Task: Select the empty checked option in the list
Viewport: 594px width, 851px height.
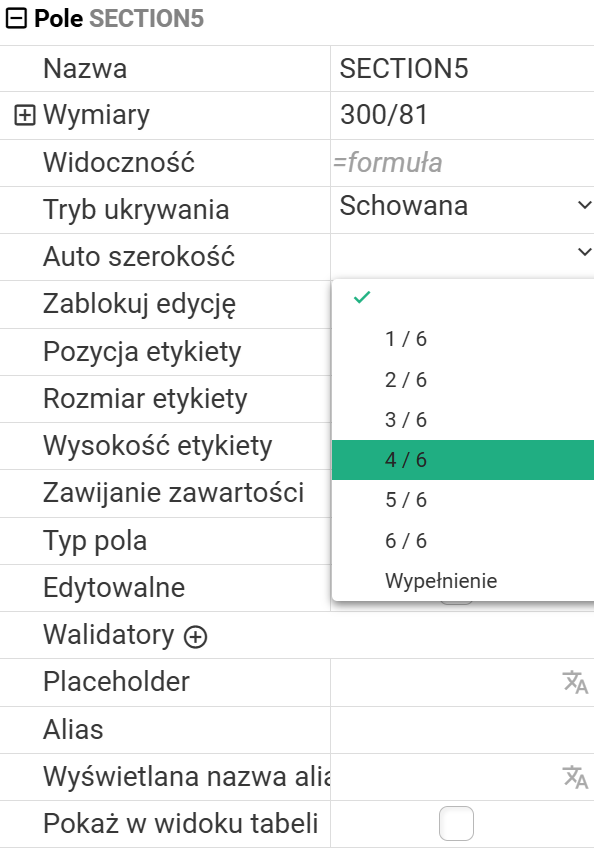Action: (463, 298)
